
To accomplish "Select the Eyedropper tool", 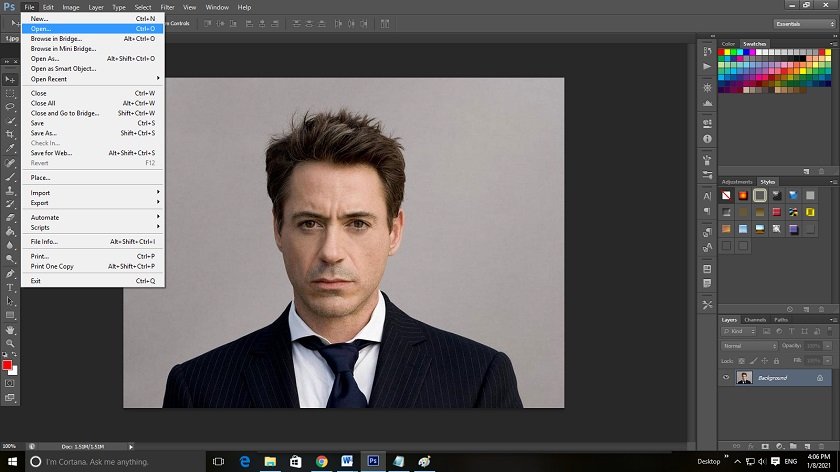I will coord(10,148).
